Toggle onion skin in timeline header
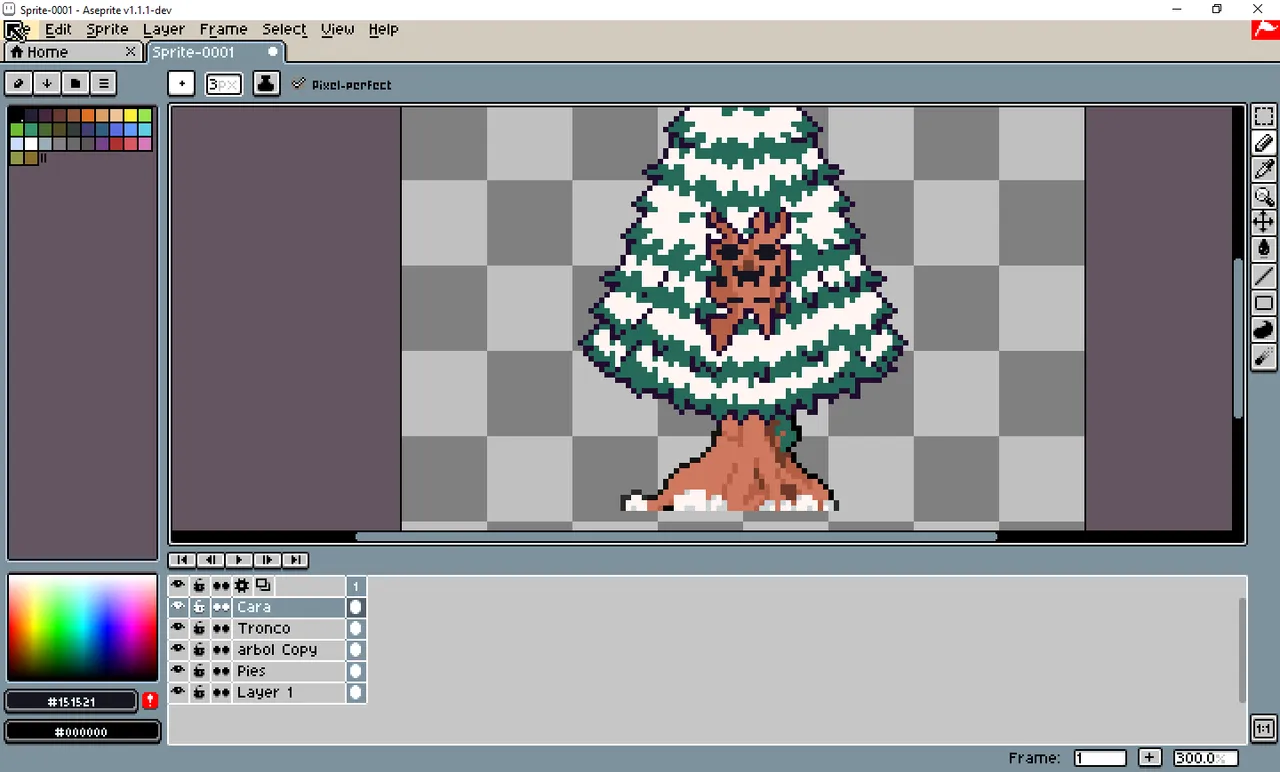Viewport: 1280px width, 772px height. pos(263,585)
